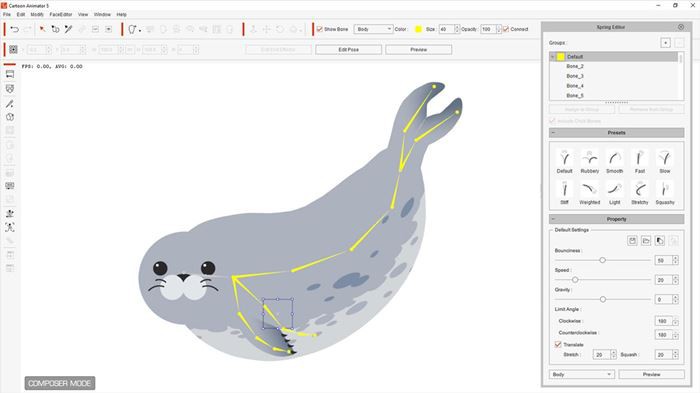
Task: Apply the Stretchy spring preset
Action: coord(640,193)
